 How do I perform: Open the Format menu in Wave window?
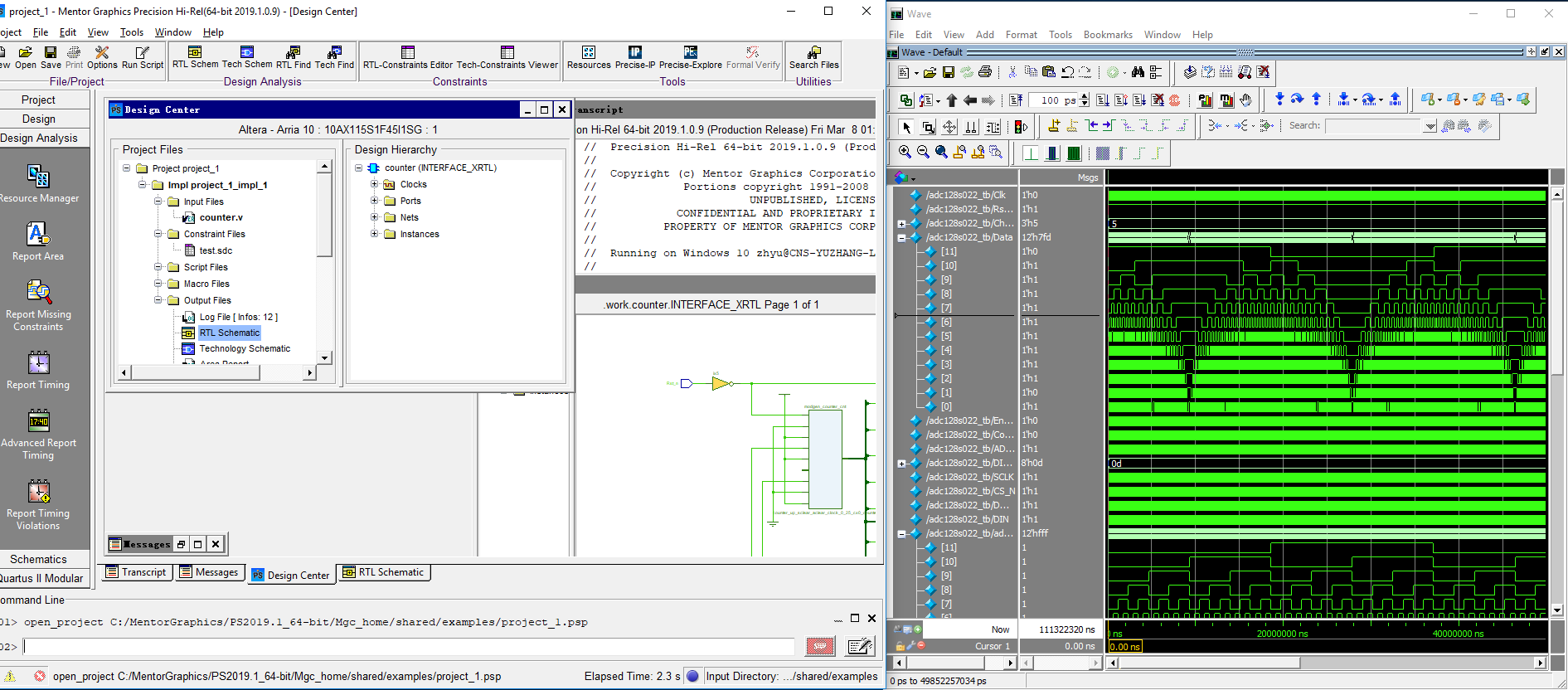pos(1022,35)
